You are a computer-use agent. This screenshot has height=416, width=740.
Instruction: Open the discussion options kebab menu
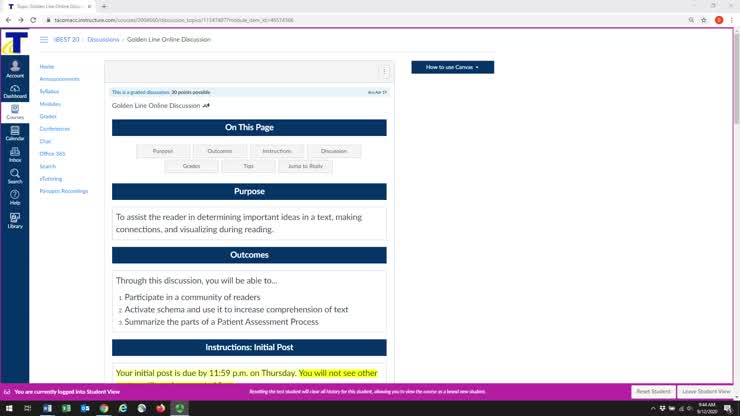tap(386, 71)
